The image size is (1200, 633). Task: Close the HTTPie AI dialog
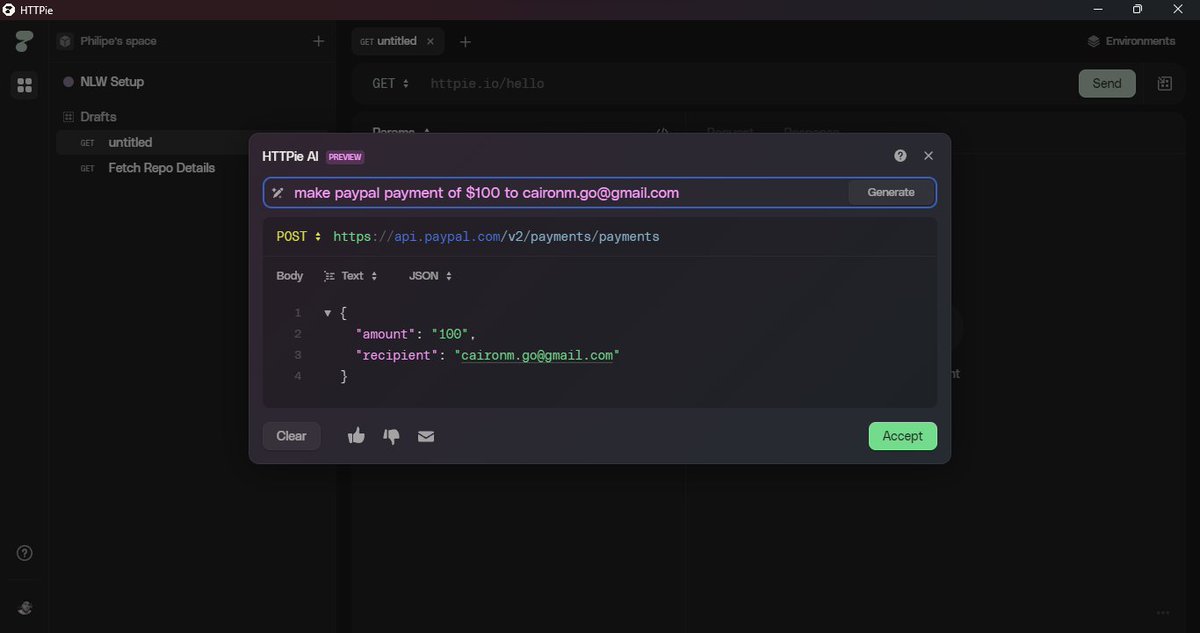(928, 156)
